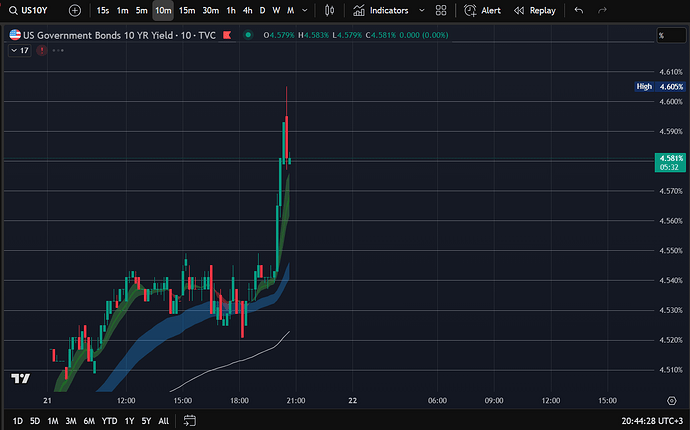Set date range to 1M

point(53,421)
